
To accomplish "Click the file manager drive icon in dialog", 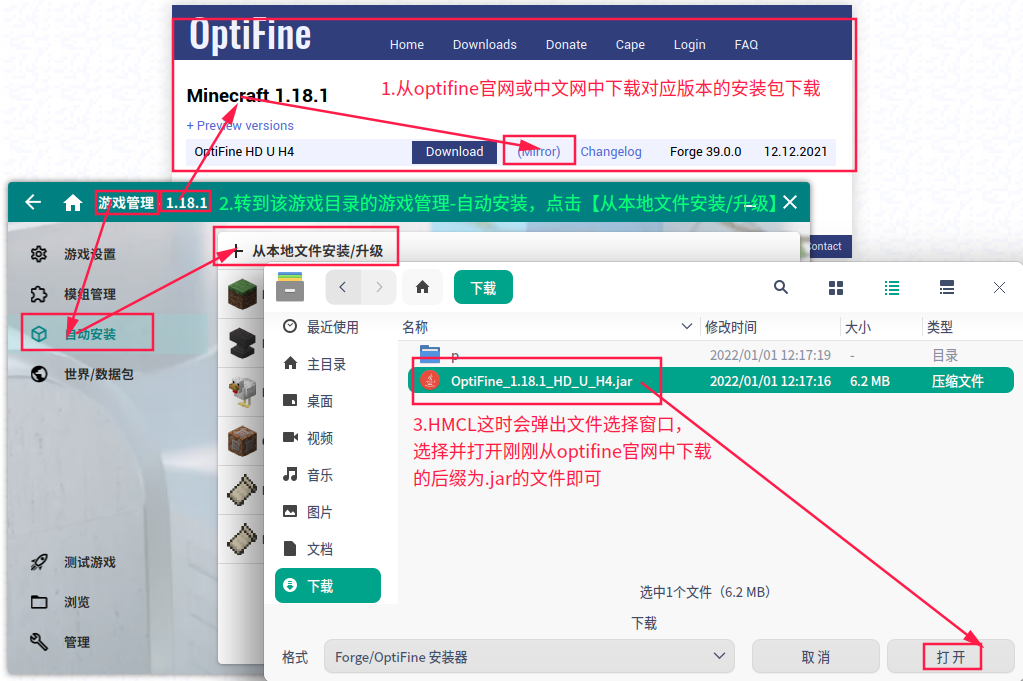I will coord(290,287).
